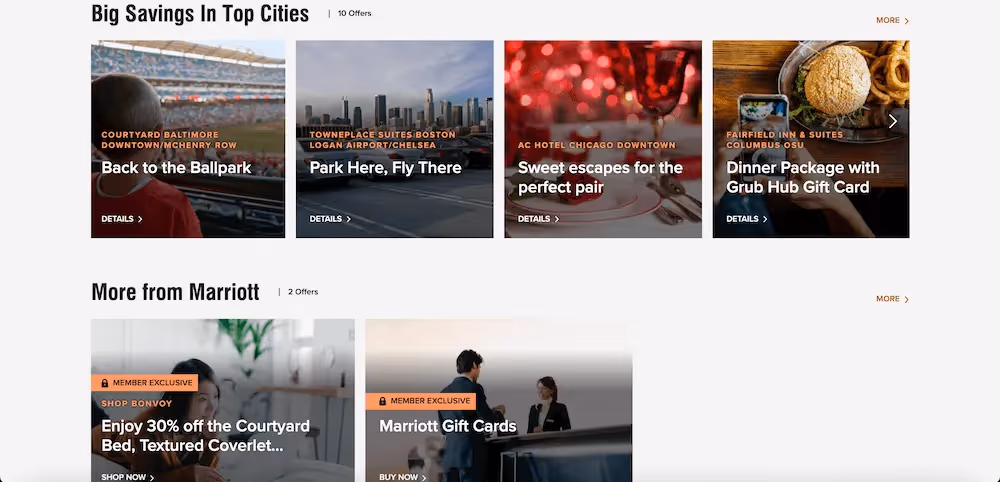1000x482 pixels.
Task: Open DETAILS for Back to the Ballpark
Action: (122, 219)
